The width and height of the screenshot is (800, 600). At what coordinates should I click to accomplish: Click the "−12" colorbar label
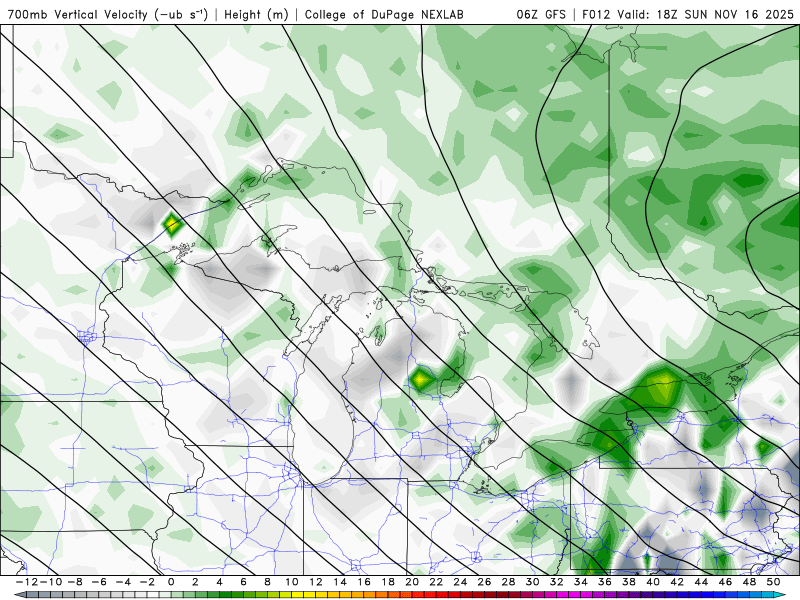pyautogui.click(x=26, y=582)
